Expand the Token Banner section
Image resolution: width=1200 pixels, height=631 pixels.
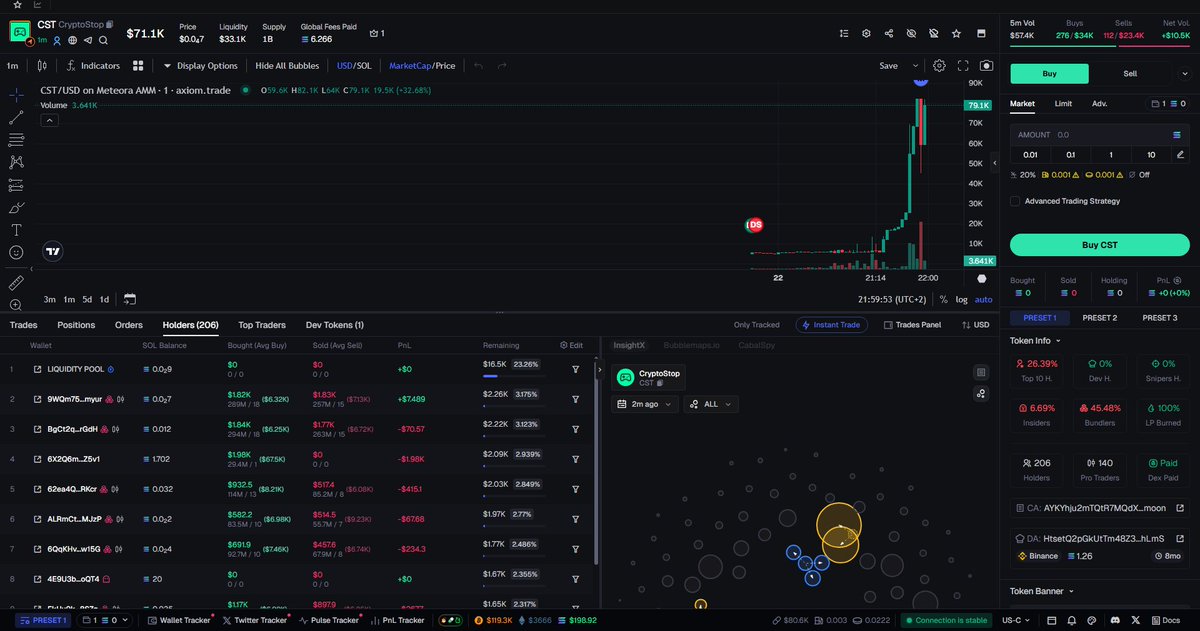(x=1040, y=591)
